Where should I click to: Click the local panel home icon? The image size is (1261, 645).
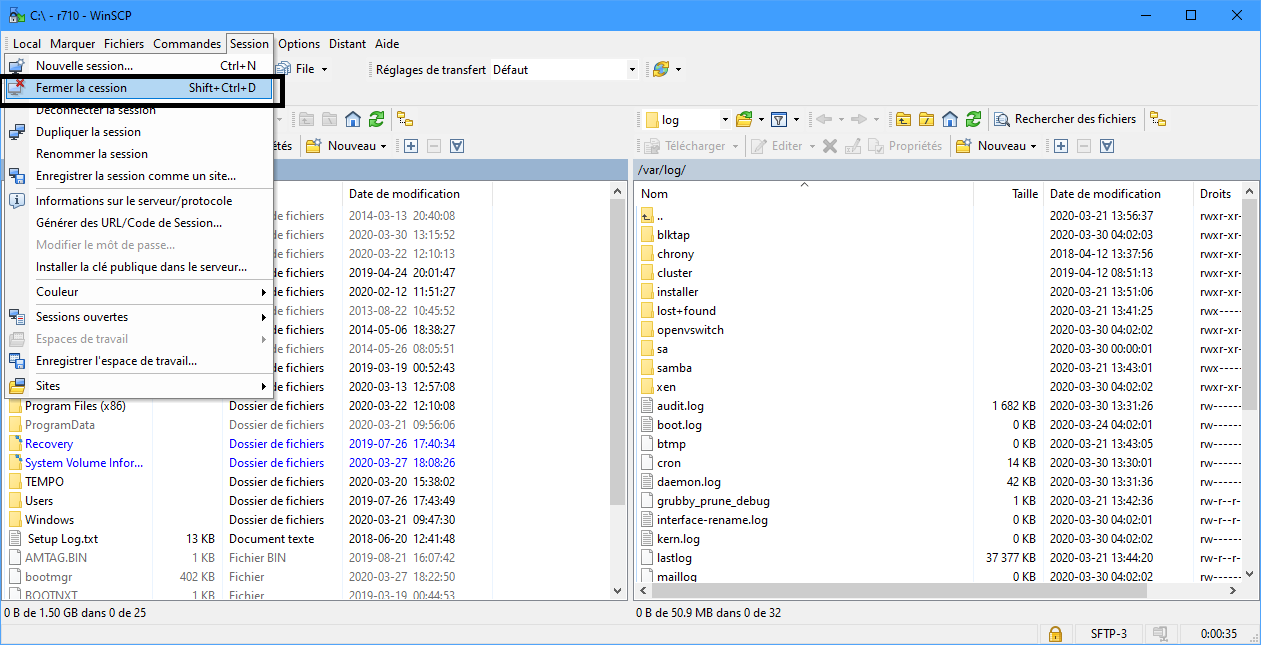point(353,119)
